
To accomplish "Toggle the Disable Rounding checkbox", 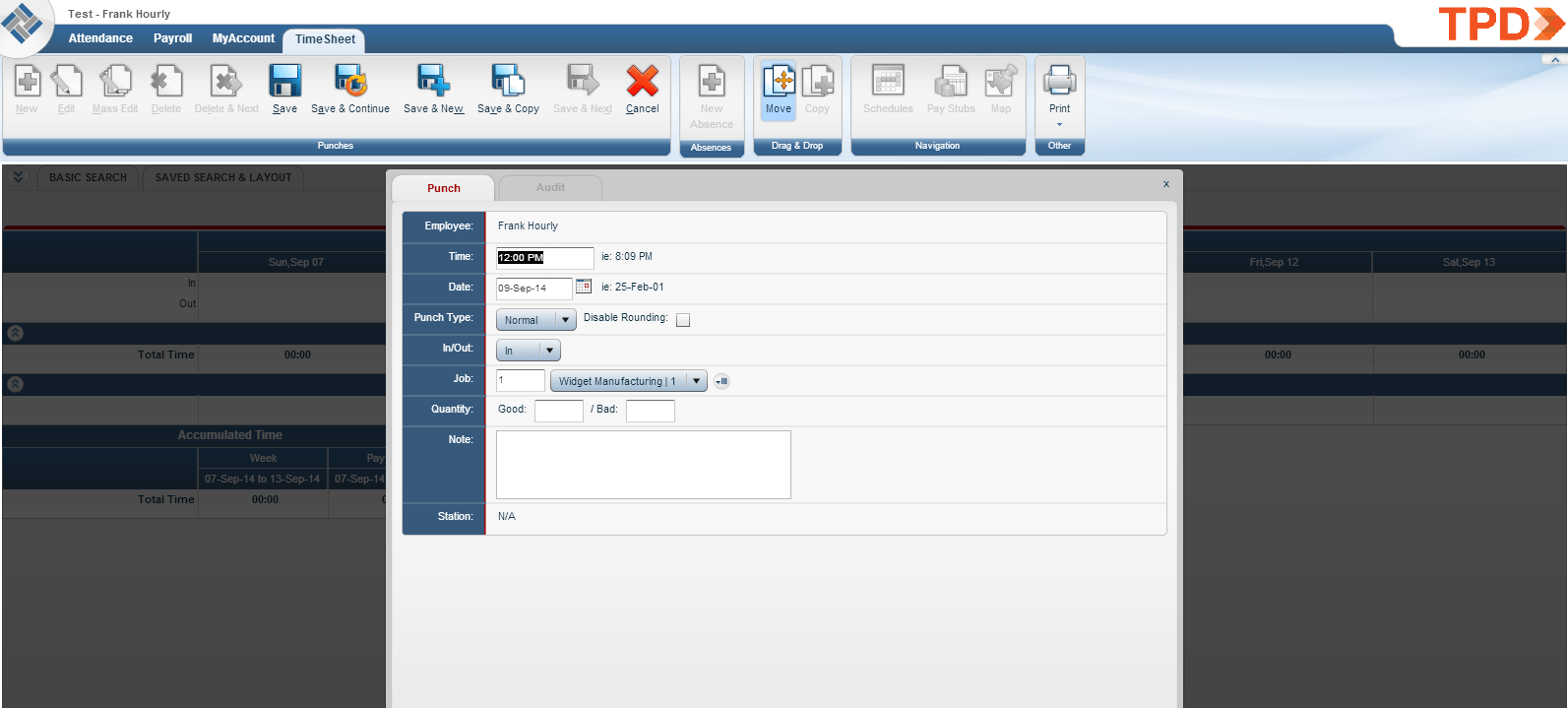I will click(x=683, y=320).
